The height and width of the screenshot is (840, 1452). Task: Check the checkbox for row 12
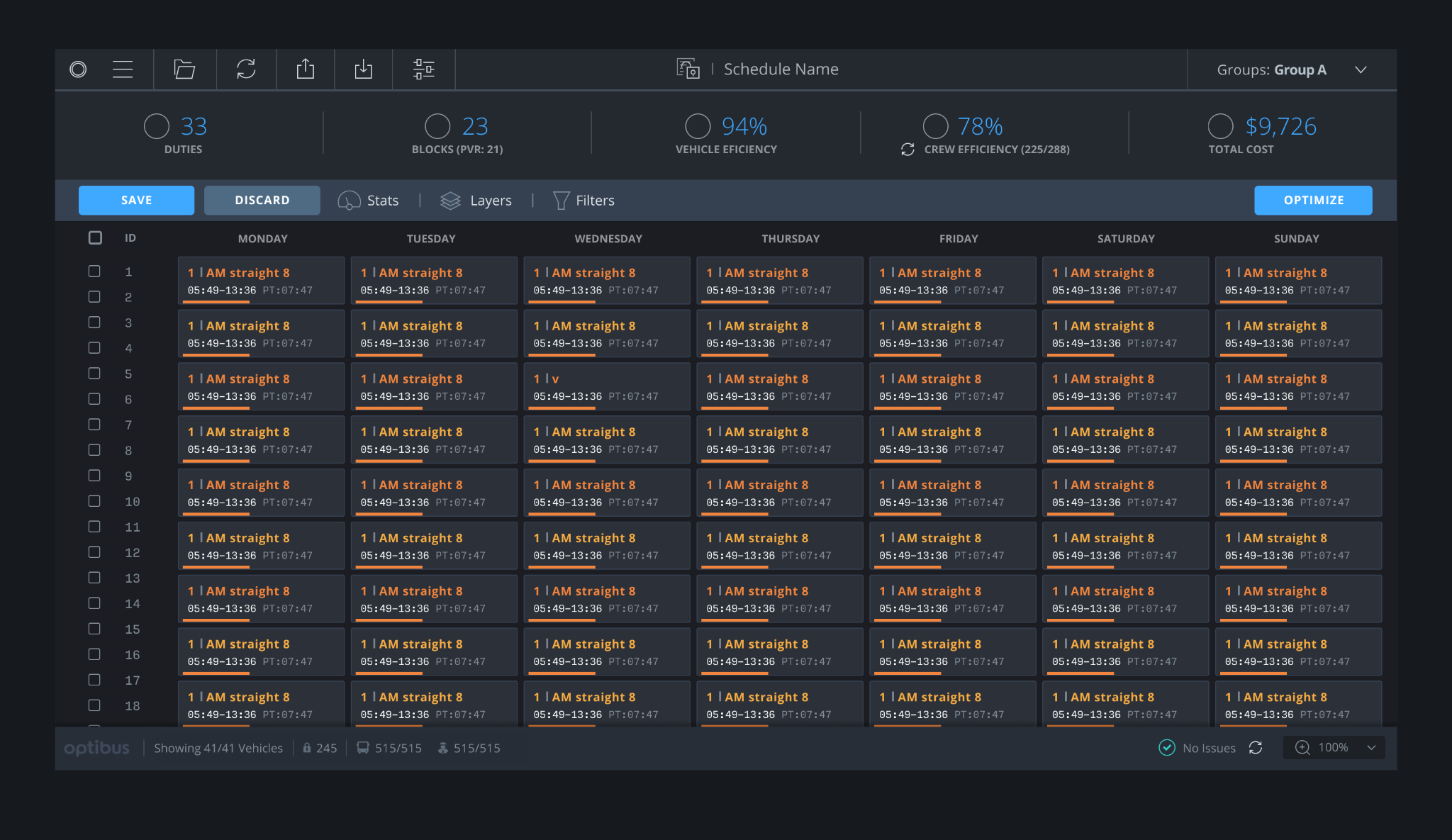coord(94,552)
